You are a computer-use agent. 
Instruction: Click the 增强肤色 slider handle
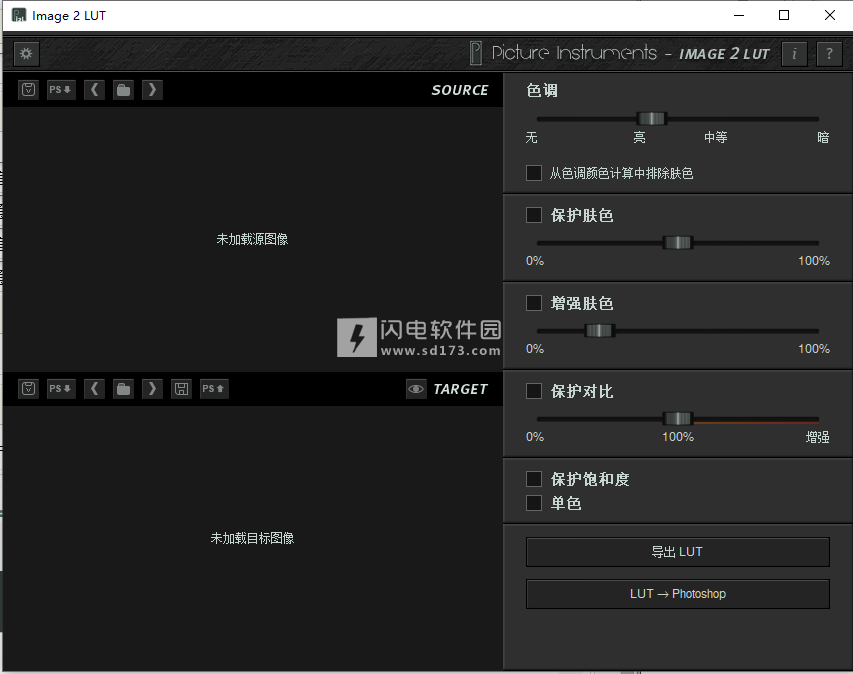tap(599, 330)
